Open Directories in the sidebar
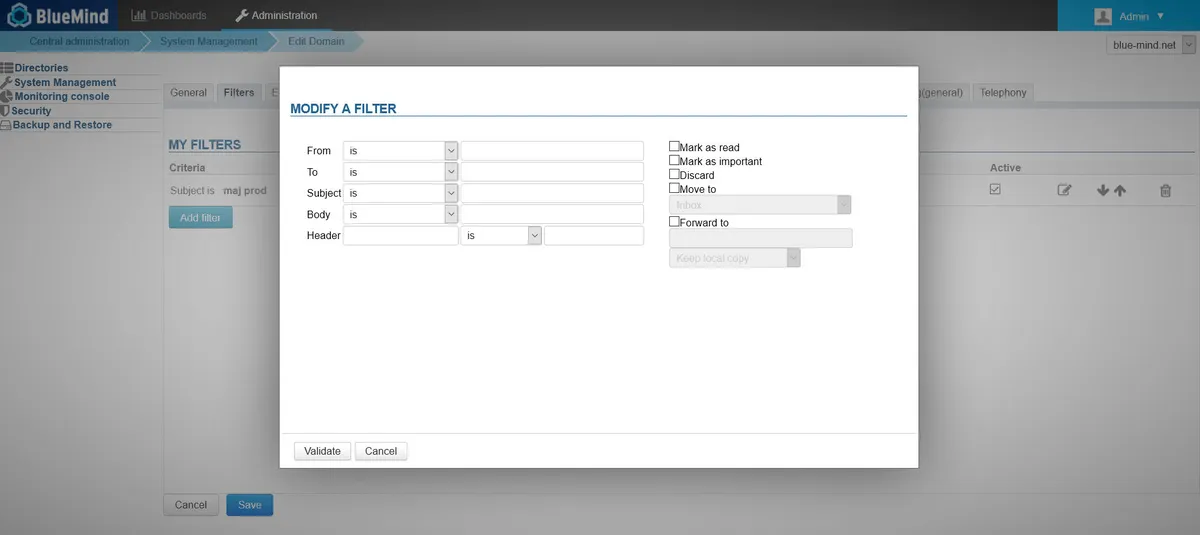 [41, 68]
